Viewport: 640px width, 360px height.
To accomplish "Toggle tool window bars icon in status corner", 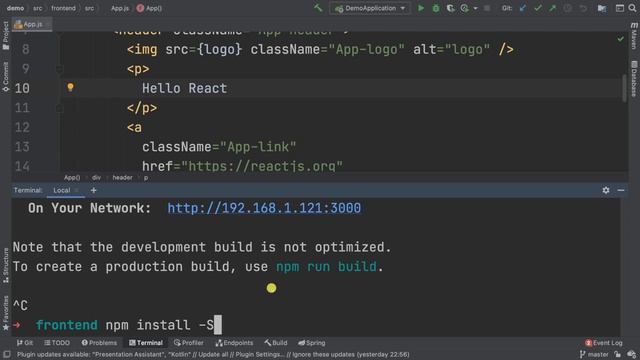I will (7, 355).
